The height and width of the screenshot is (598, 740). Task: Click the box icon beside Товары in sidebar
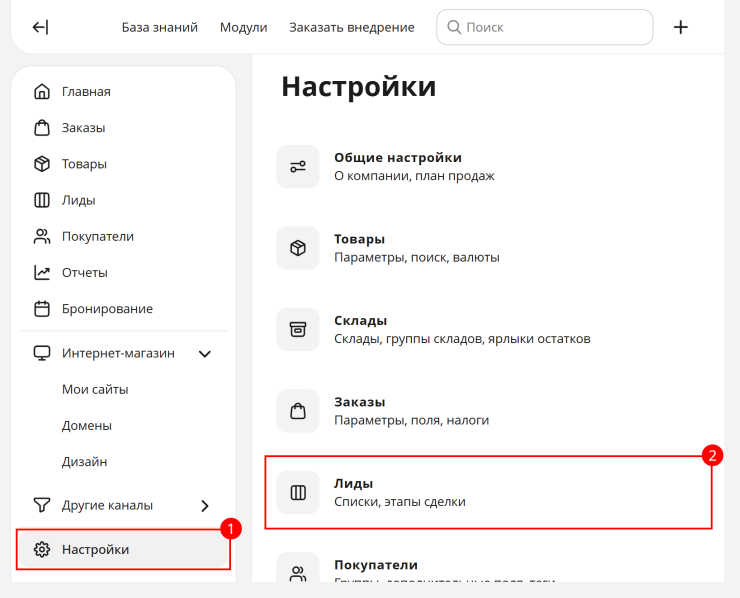point(42,164)
